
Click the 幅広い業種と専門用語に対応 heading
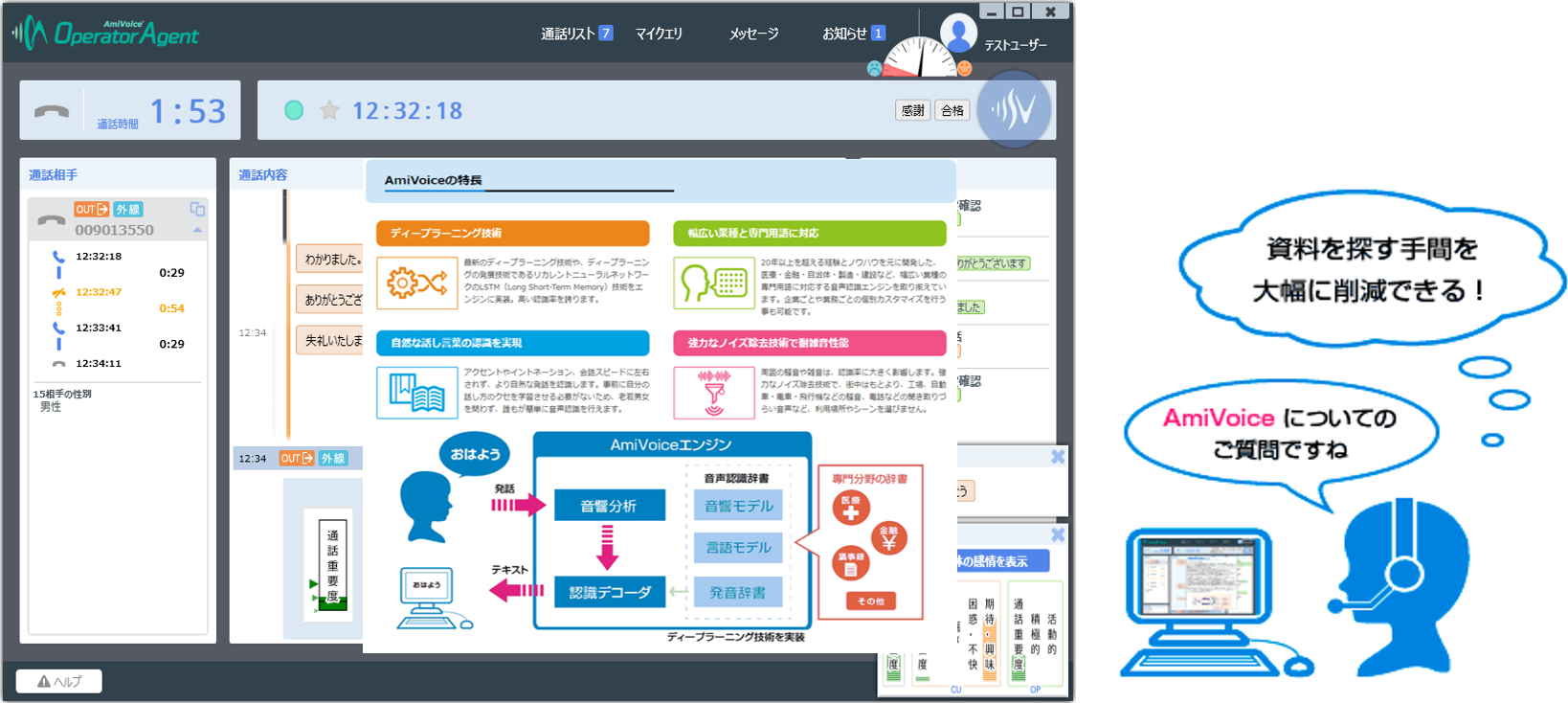[x=810, y=233]
